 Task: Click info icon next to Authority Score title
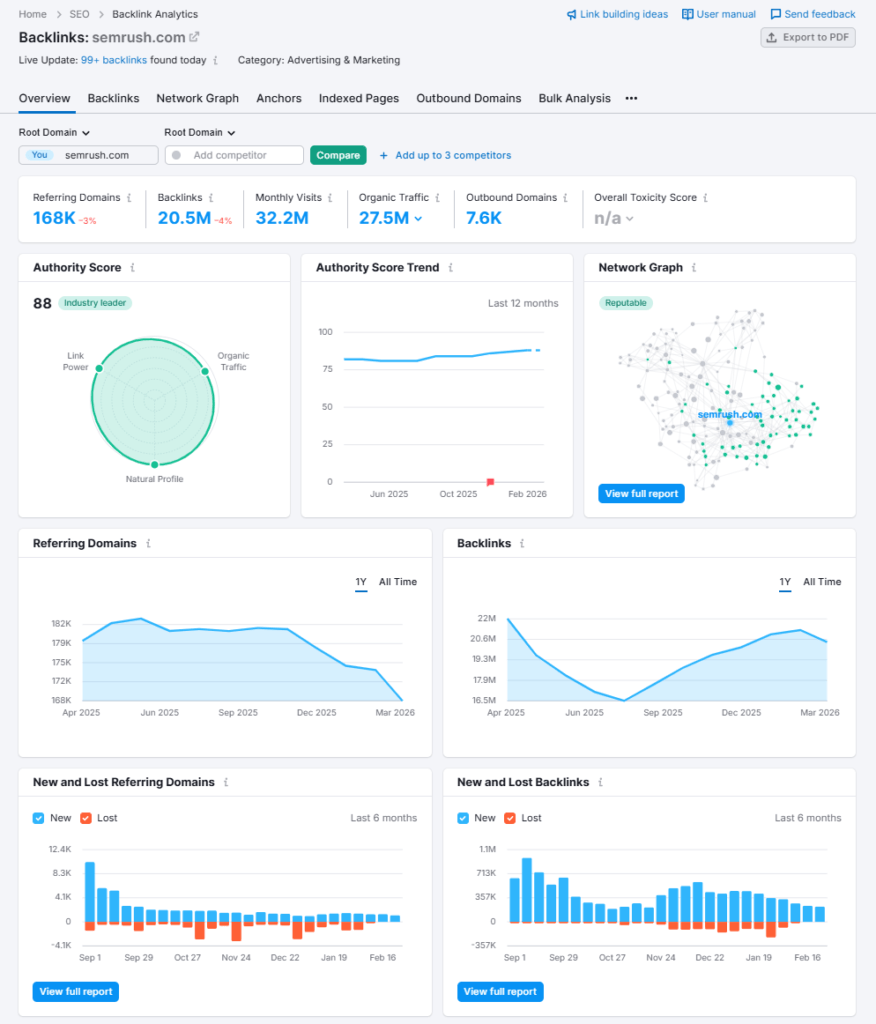133,268
